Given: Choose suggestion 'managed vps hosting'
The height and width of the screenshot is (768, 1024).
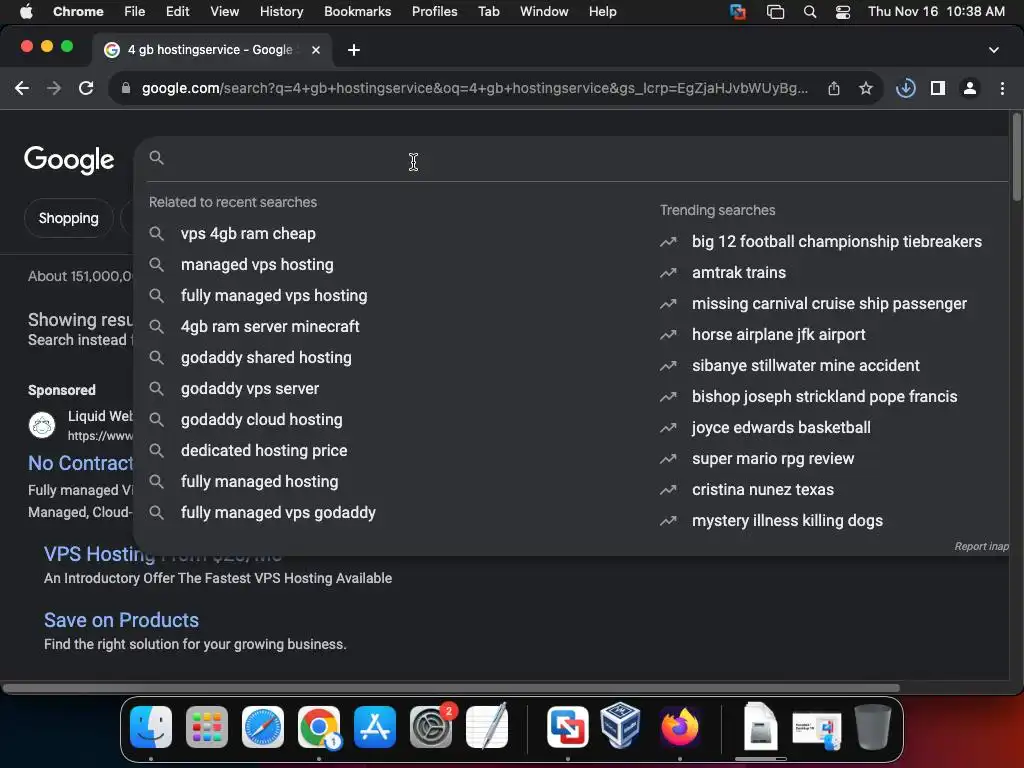Looking at the screenshot, I should (257, 264).
